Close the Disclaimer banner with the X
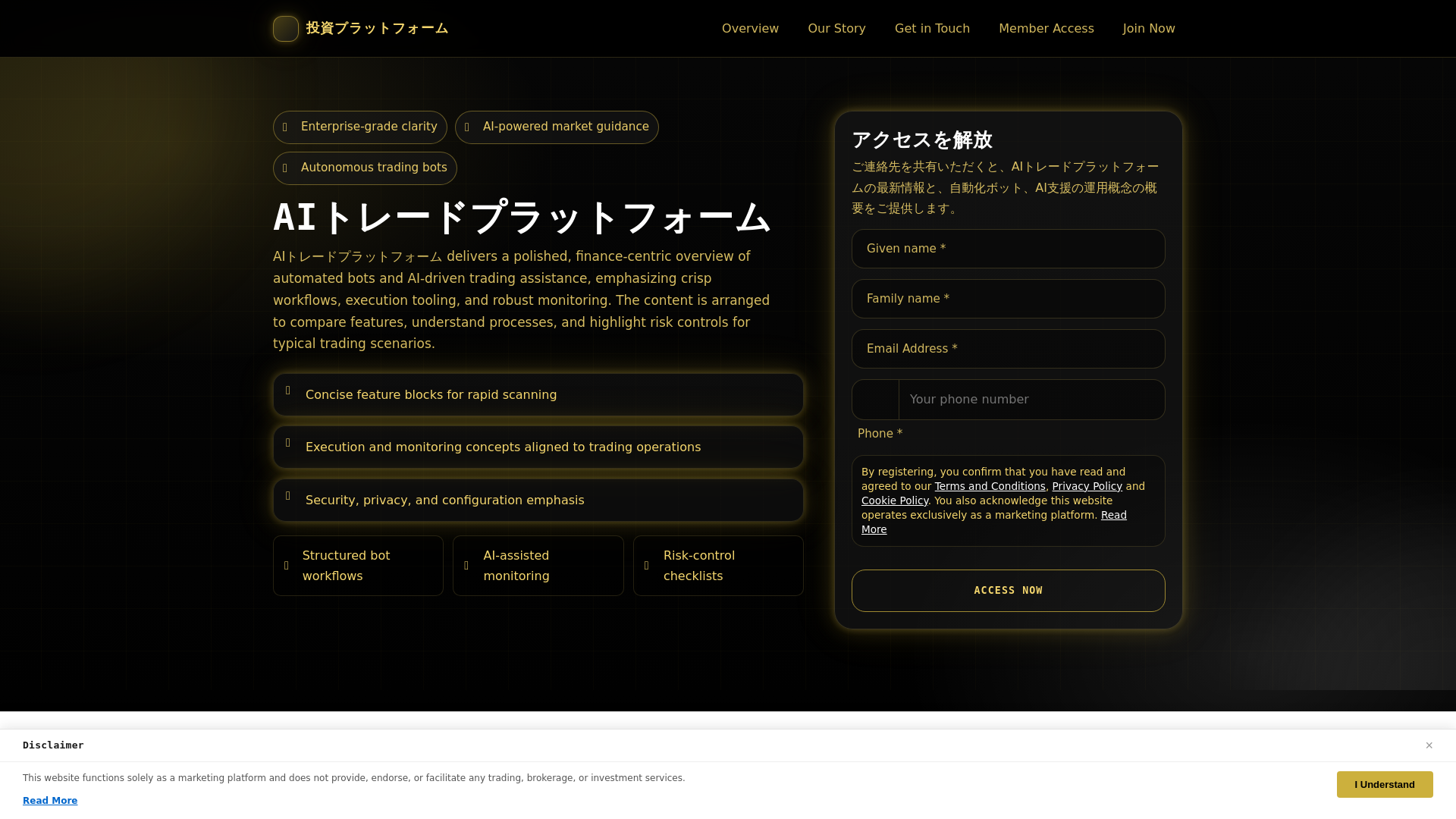 pos(1429,745)
